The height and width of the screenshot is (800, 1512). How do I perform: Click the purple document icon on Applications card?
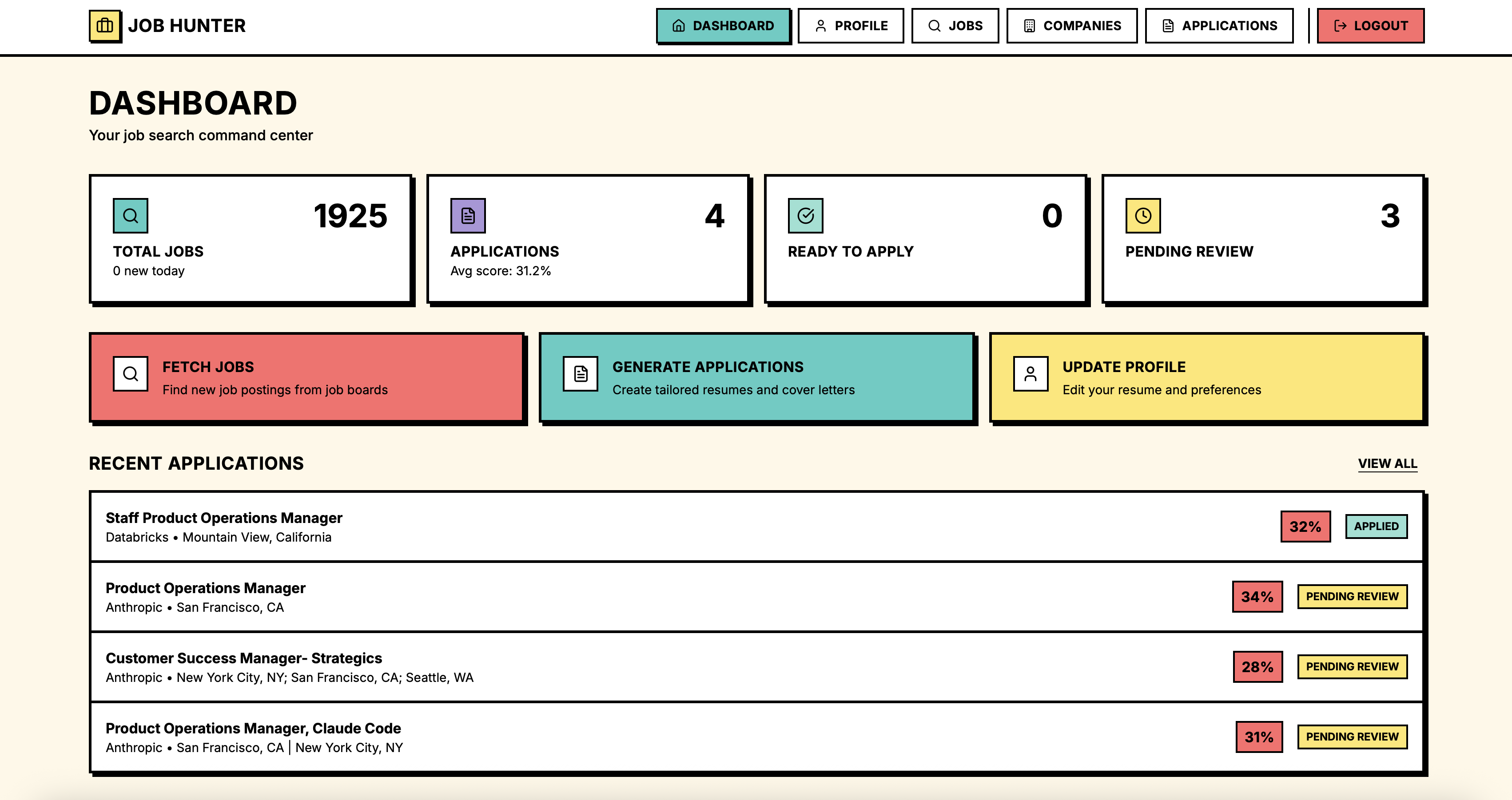(468, 216)
